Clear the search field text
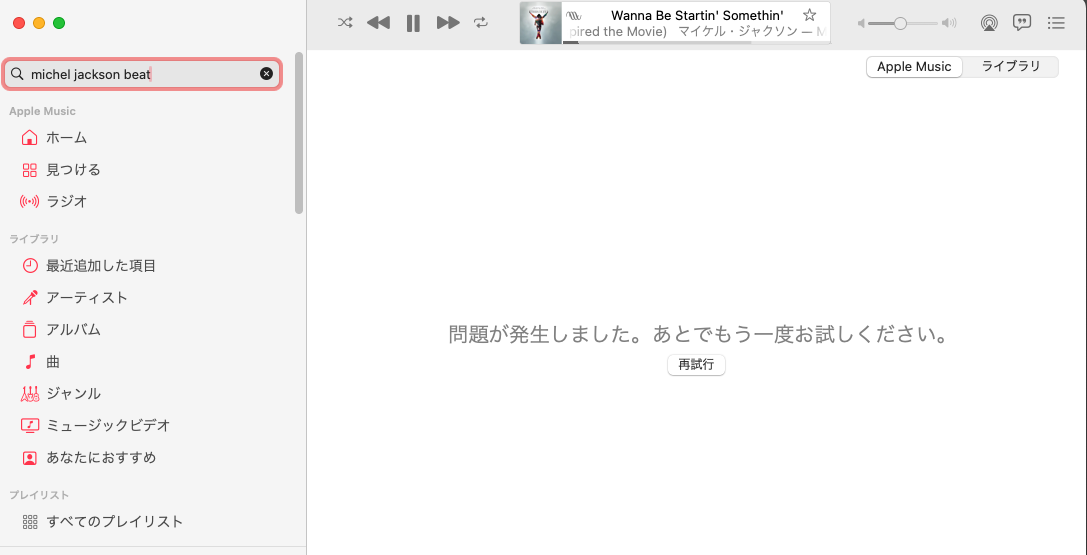 coord(266,74)
